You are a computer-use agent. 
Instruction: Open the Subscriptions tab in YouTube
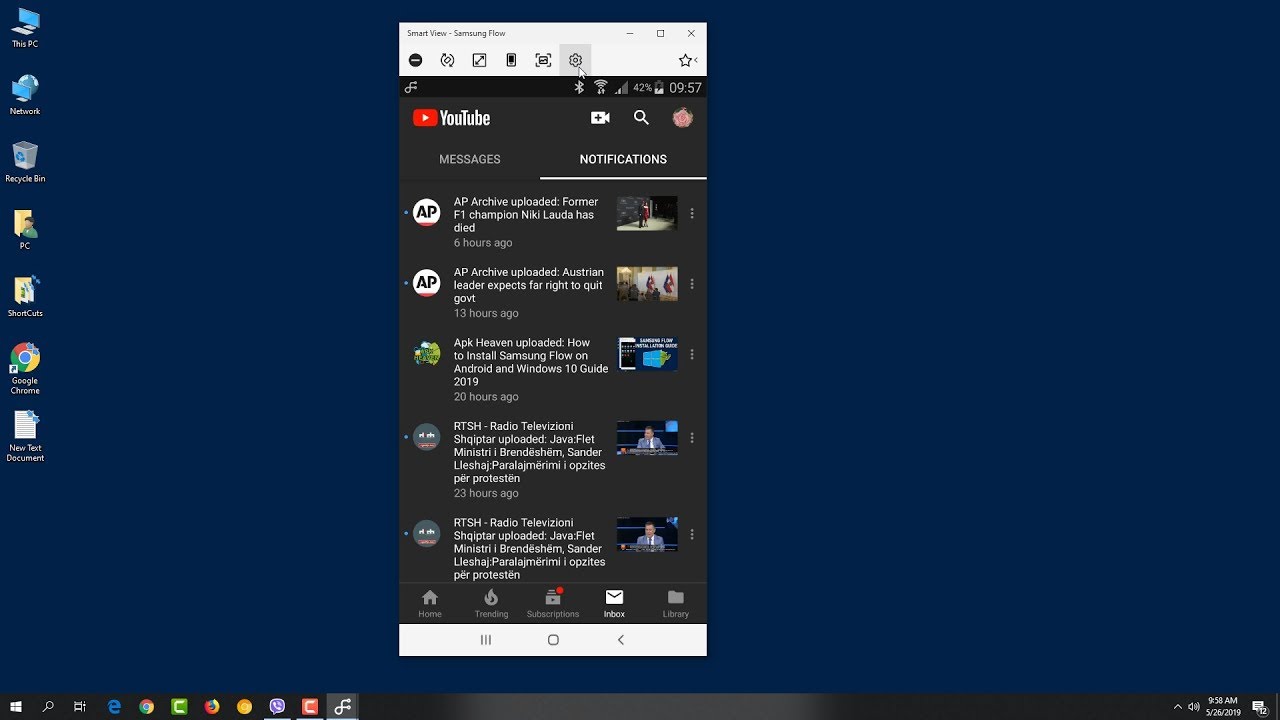click(x=553, y=604)
